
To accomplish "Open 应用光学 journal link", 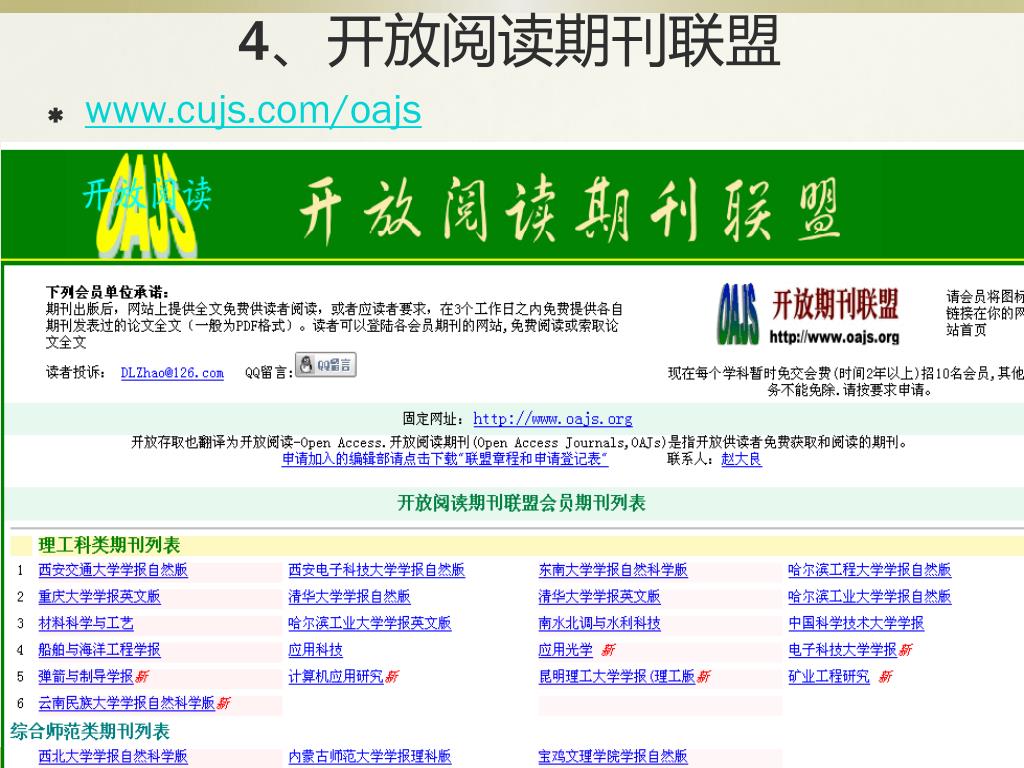I will click(x=566, y=650).
